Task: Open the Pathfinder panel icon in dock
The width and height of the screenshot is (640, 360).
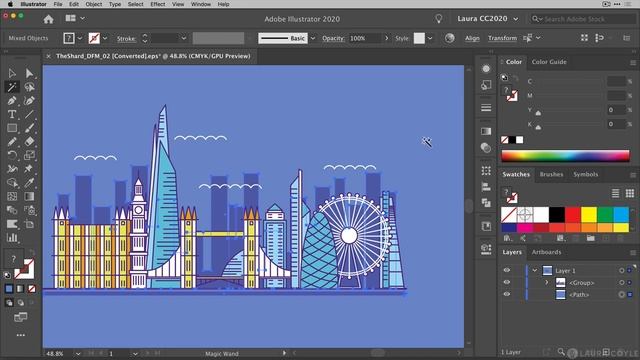Action: (x=486, y=202)
